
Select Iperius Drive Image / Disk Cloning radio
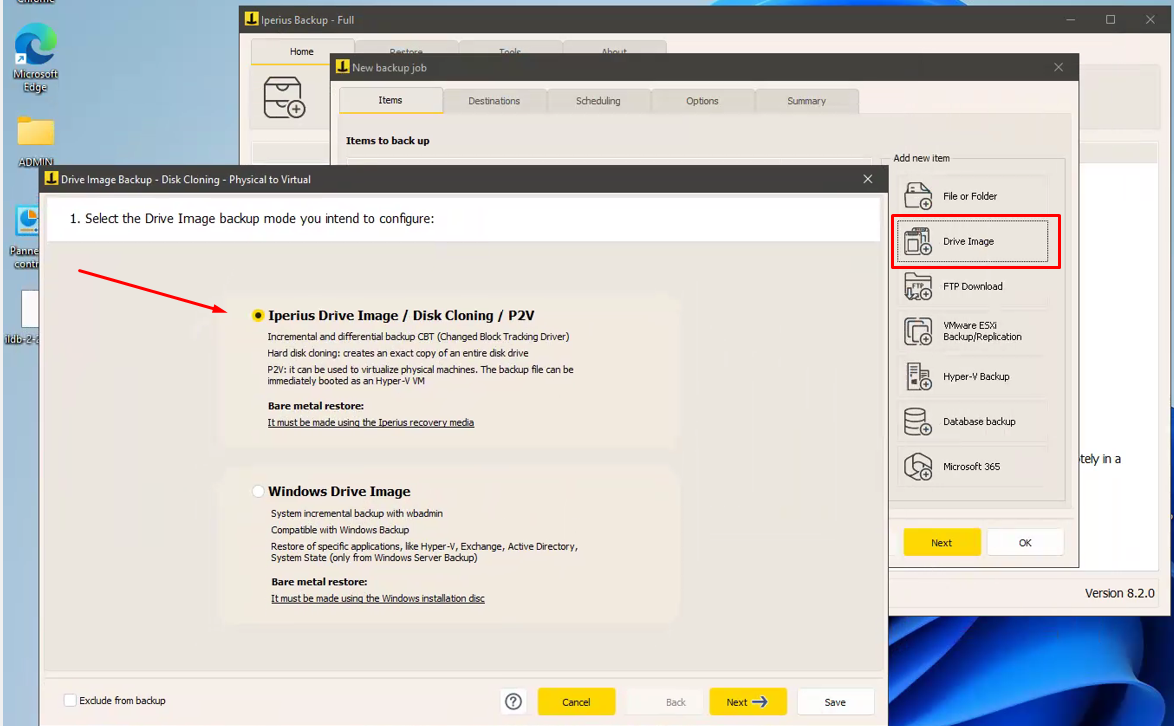tap(258, 316)
